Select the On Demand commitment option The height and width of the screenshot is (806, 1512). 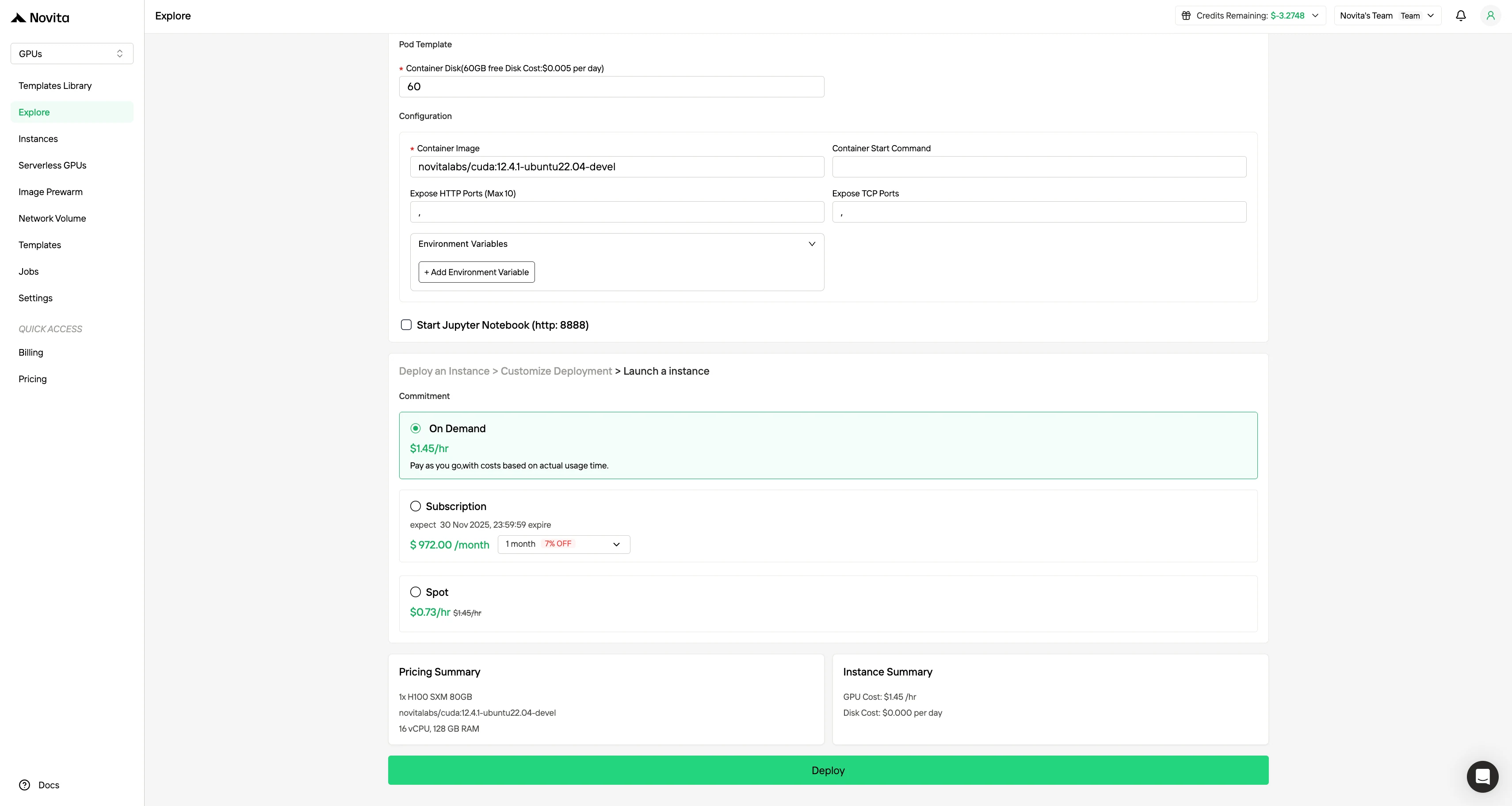tap(416, 428)
